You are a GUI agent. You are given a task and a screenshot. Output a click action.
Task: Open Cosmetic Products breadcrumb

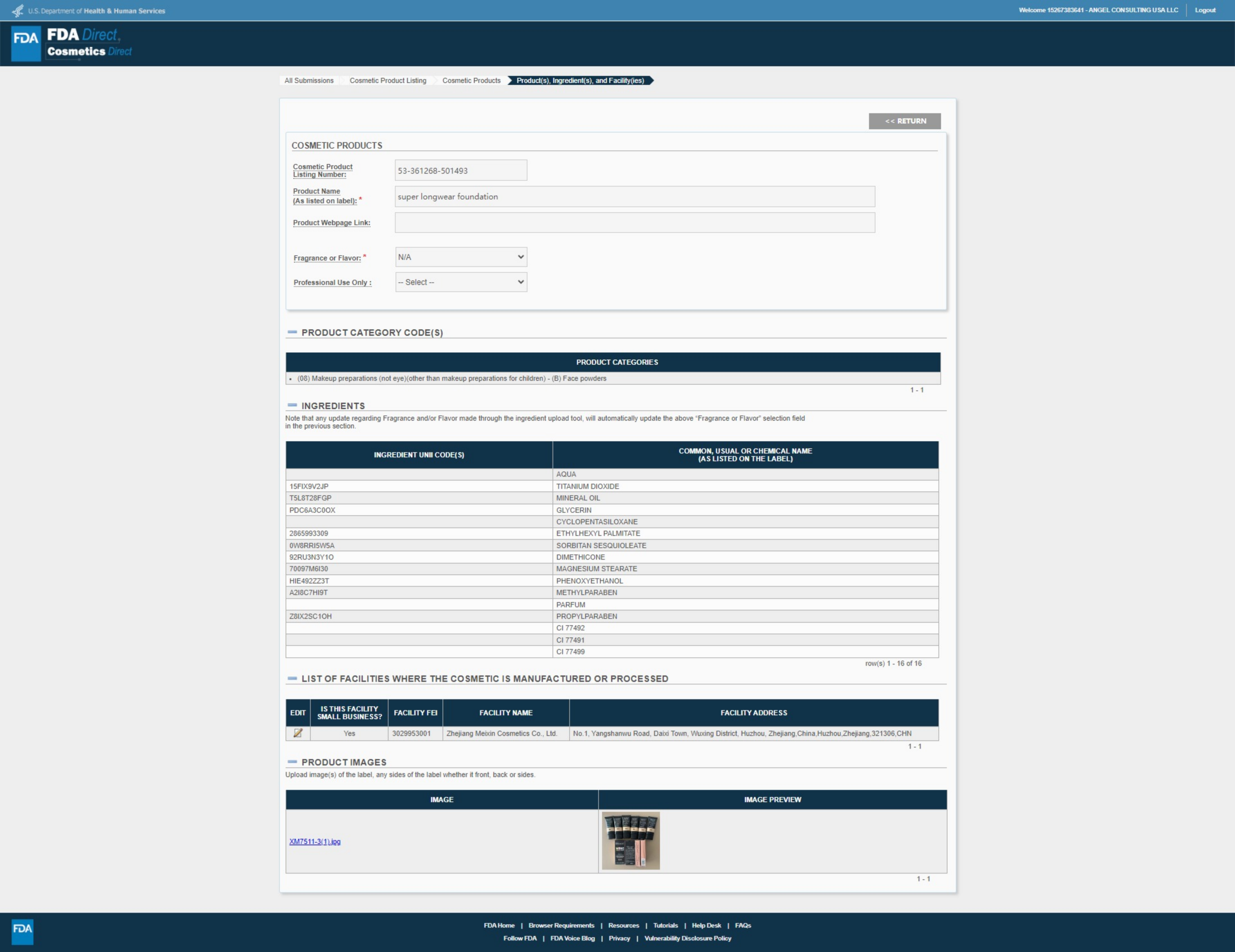[x=471, y=81]
